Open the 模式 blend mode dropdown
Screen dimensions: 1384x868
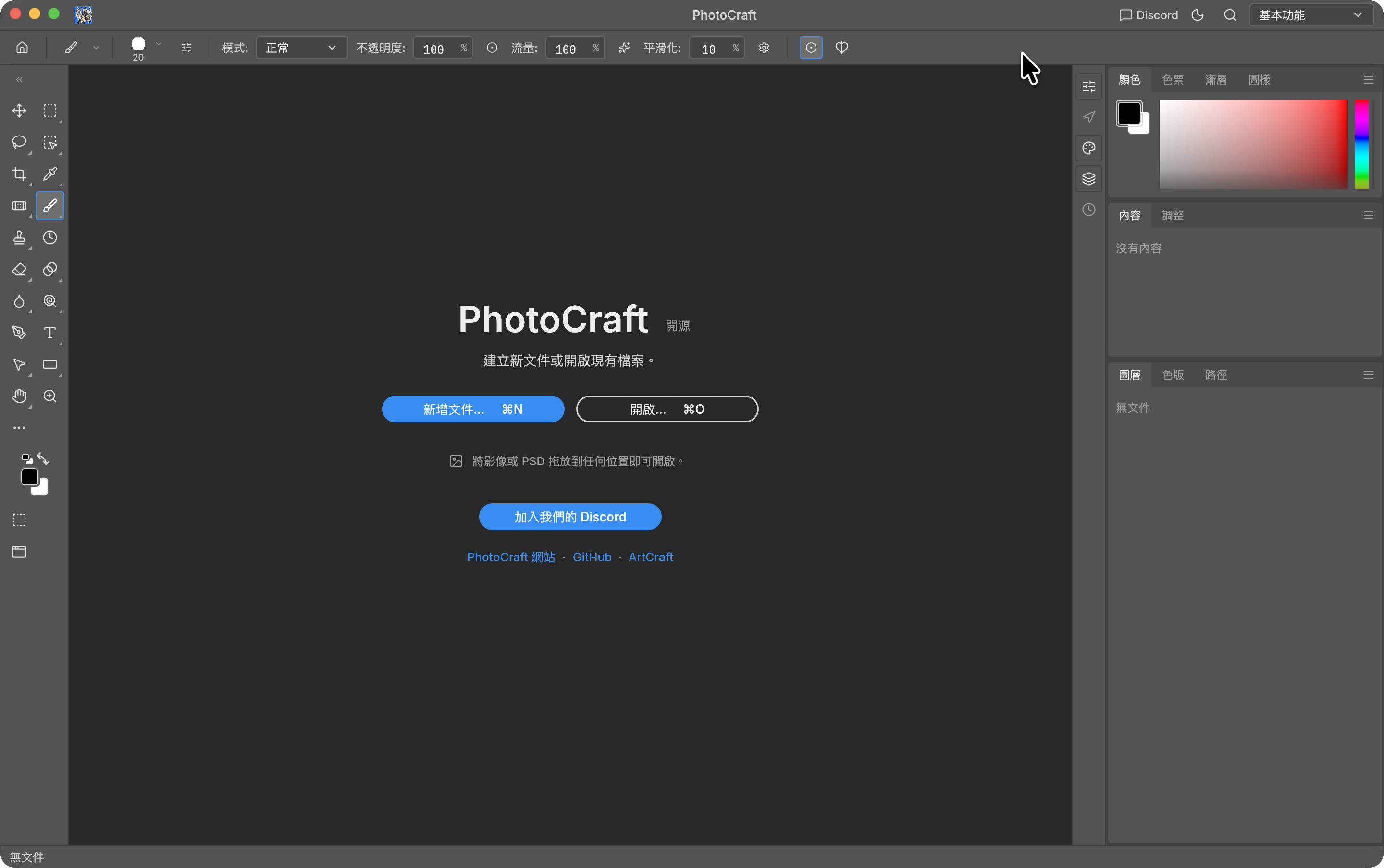pyautogui.click(x=301, y=48)
